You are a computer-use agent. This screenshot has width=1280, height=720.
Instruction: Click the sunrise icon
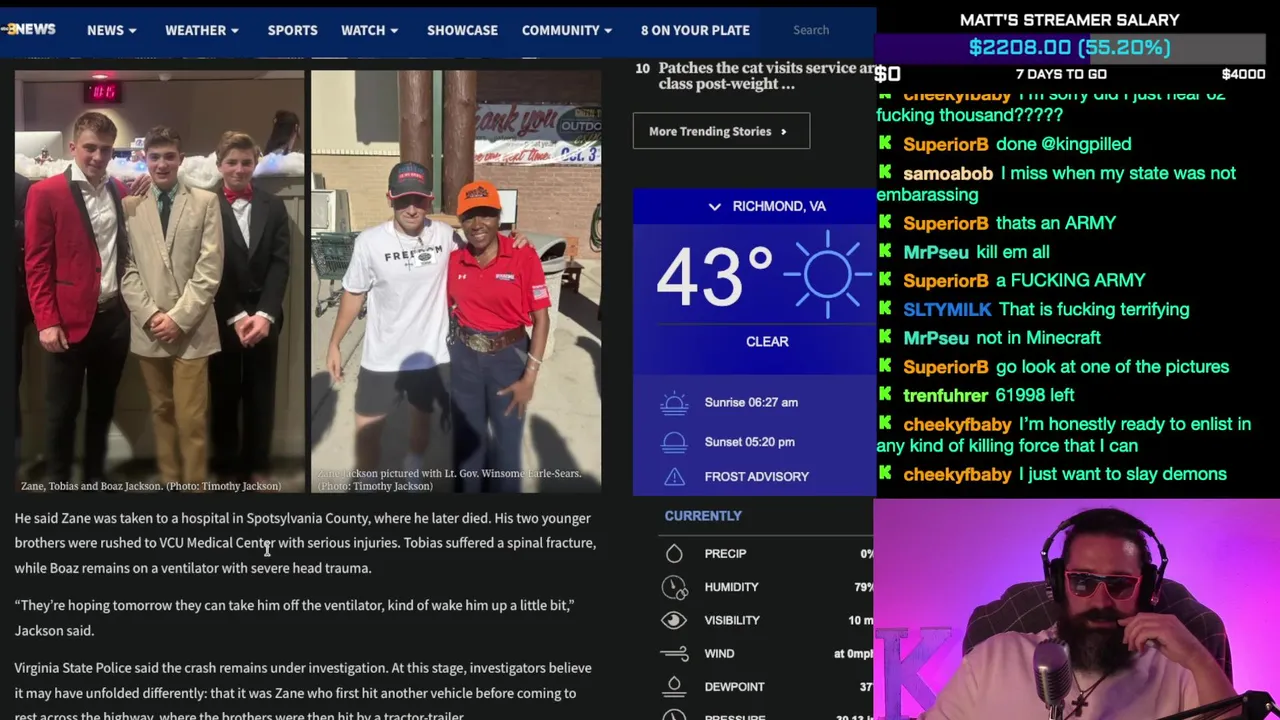674,403
